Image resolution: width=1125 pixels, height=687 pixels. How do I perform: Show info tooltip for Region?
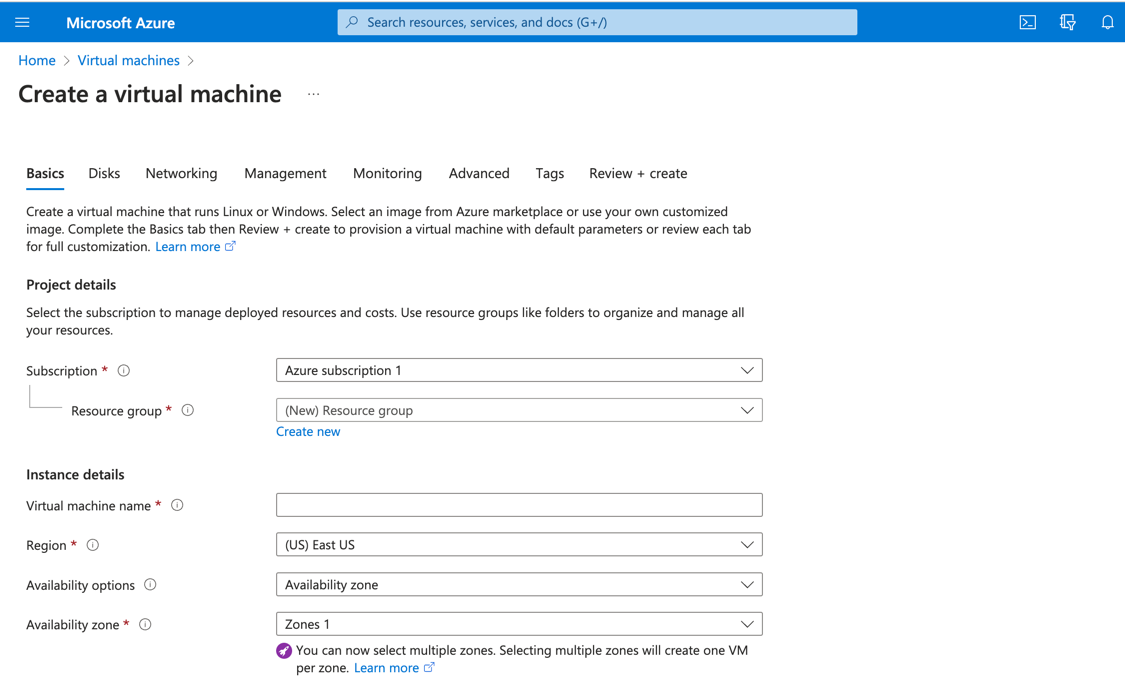pyautogui.click(x=93, y=545)
